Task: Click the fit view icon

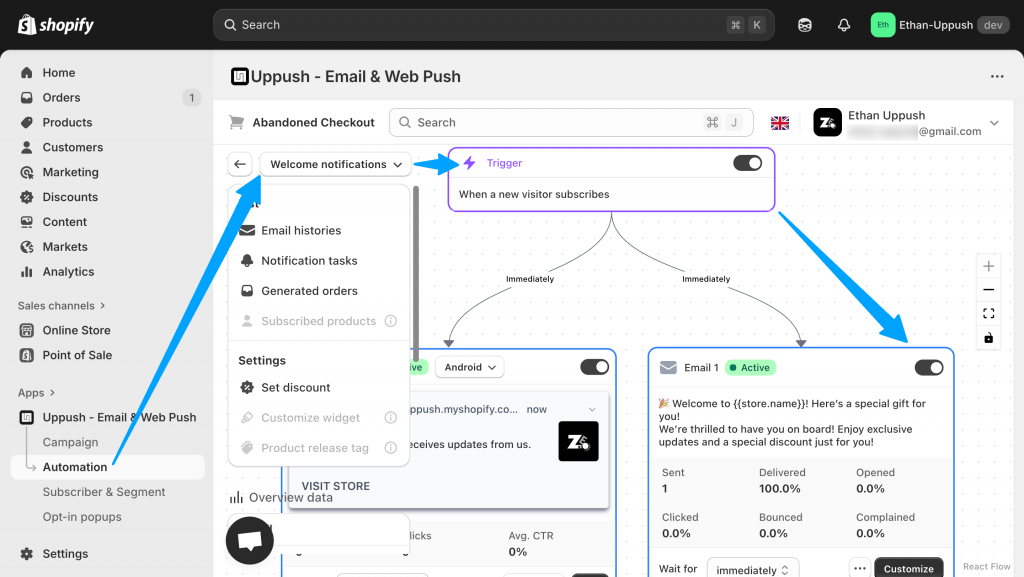Action: pyautogui.click(x=989, y=314)
